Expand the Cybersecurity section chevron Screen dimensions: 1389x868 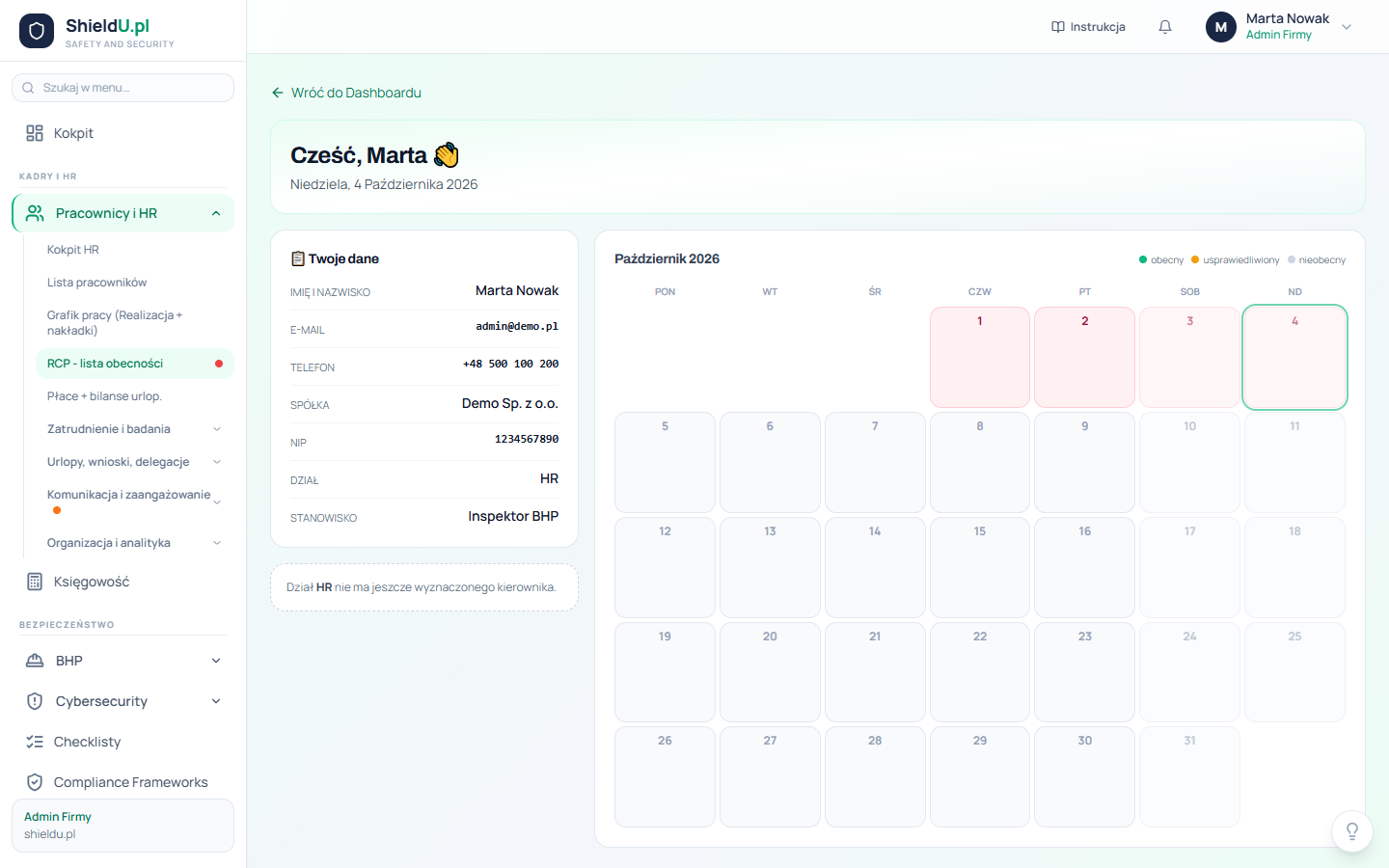[x=216, y=701]
